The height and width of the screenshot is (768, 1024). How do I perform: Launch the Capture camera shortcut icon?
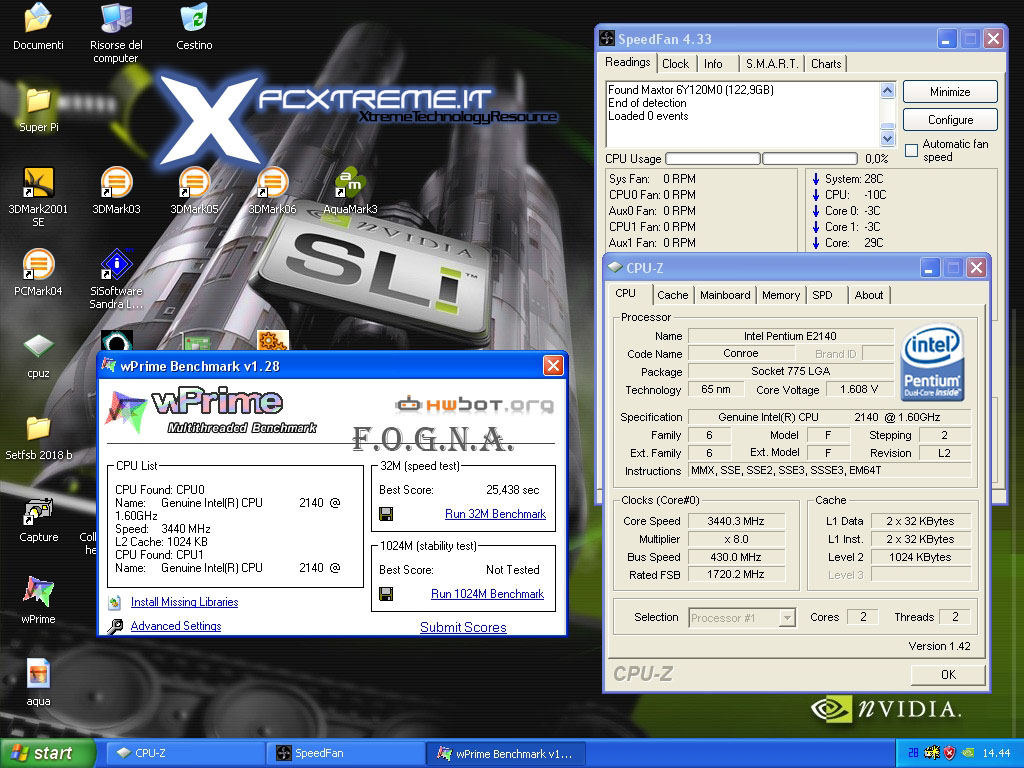38,511
